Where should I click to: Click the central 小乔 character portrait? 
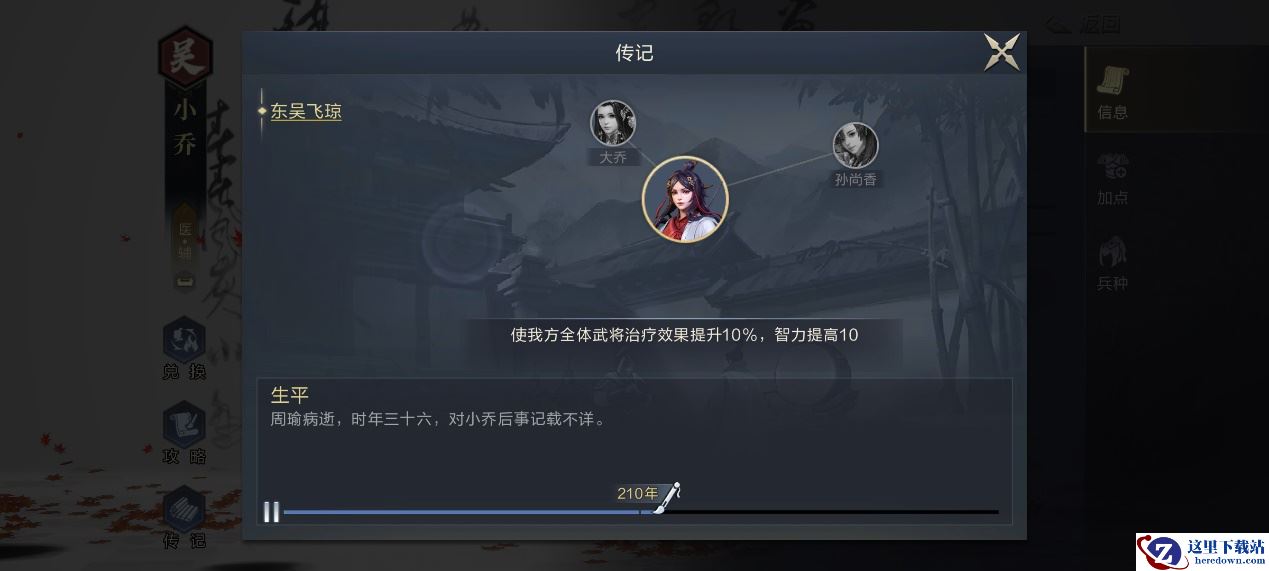[685, 199]
